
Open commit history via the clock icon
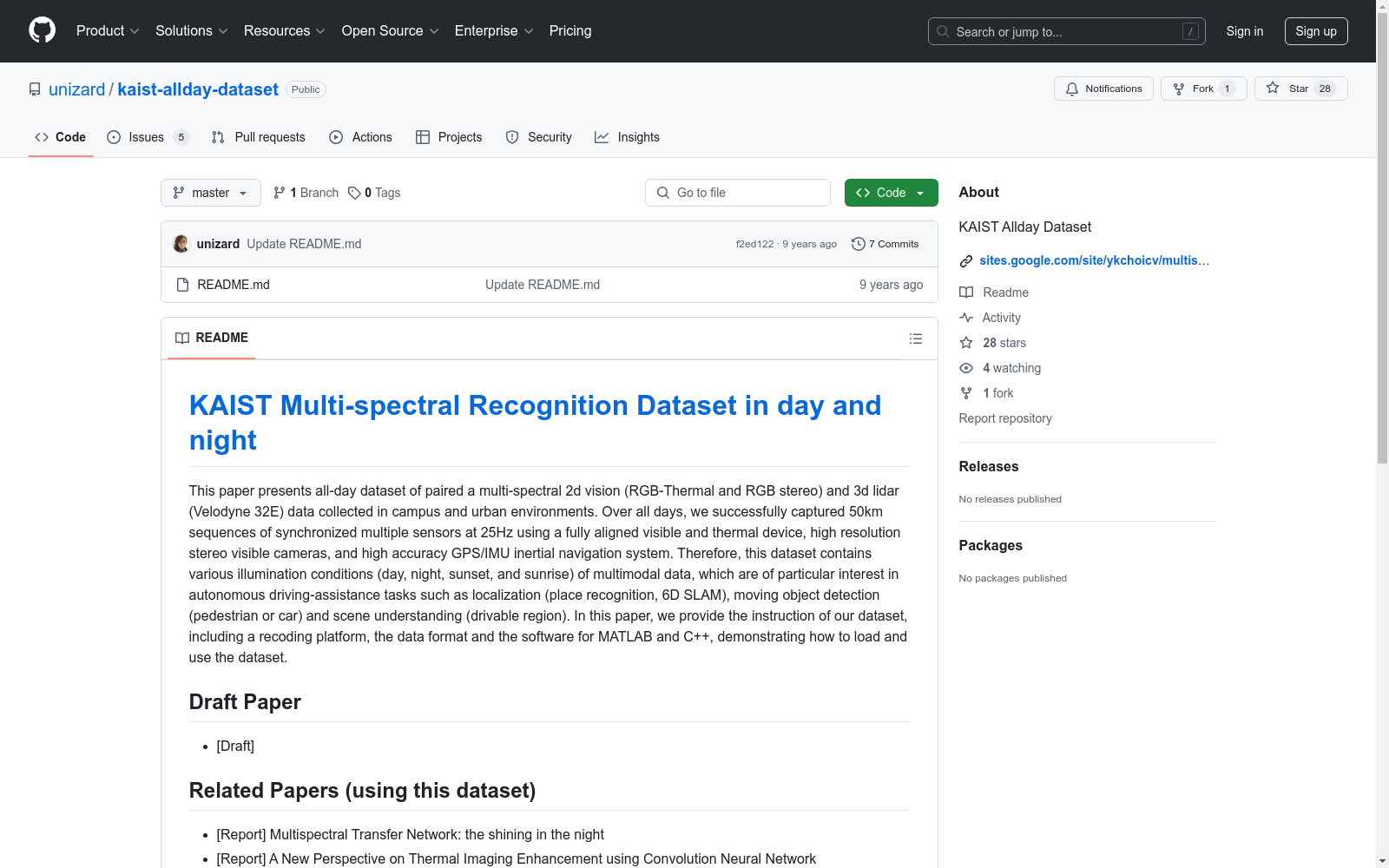click(859, 244)
